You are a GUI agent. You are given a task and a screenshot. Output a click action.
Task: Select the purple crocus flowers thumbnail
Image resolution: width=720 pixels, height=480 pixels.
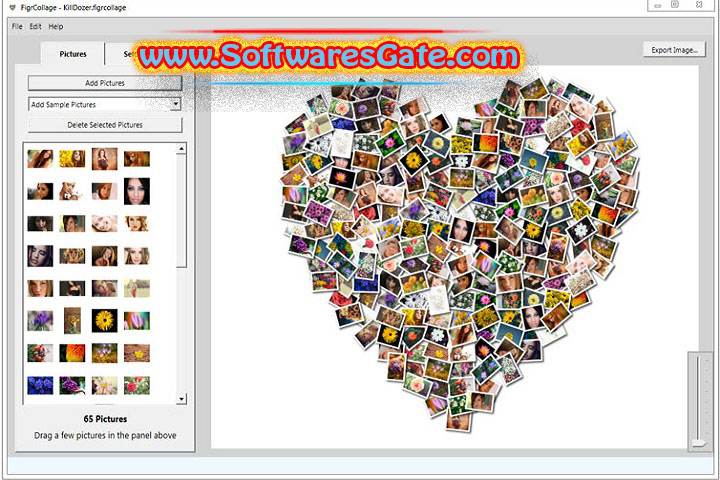click(x=40, y=321)
